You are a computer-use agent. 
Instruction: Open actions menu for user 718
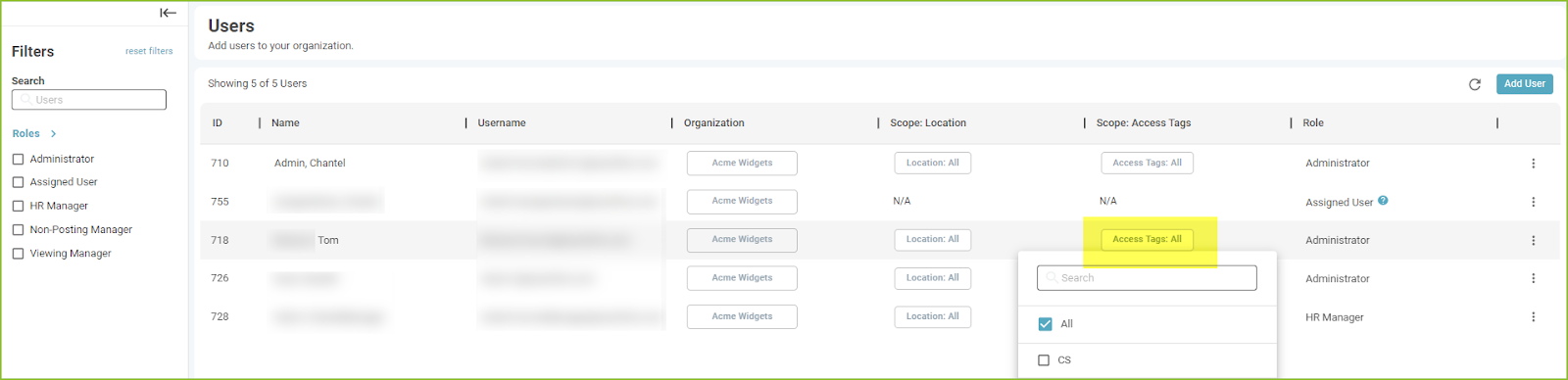(x=1533, y=240)
